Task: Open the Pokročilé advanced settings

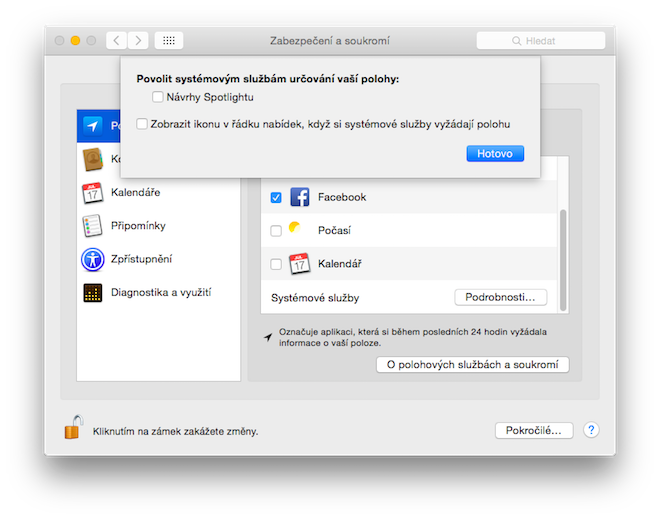Action: pos(534,431)
